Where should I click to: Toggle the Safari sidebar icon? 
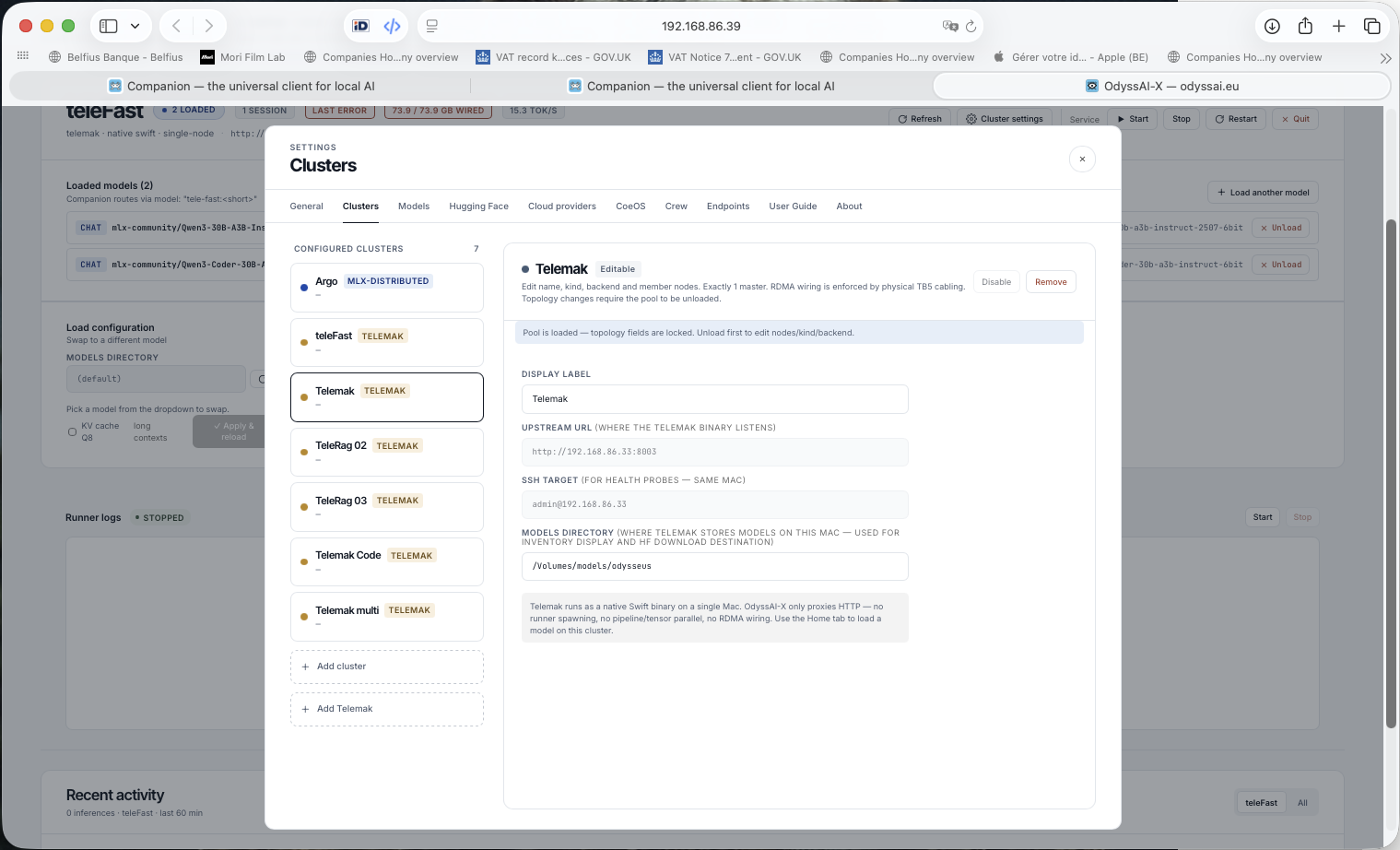109,26
